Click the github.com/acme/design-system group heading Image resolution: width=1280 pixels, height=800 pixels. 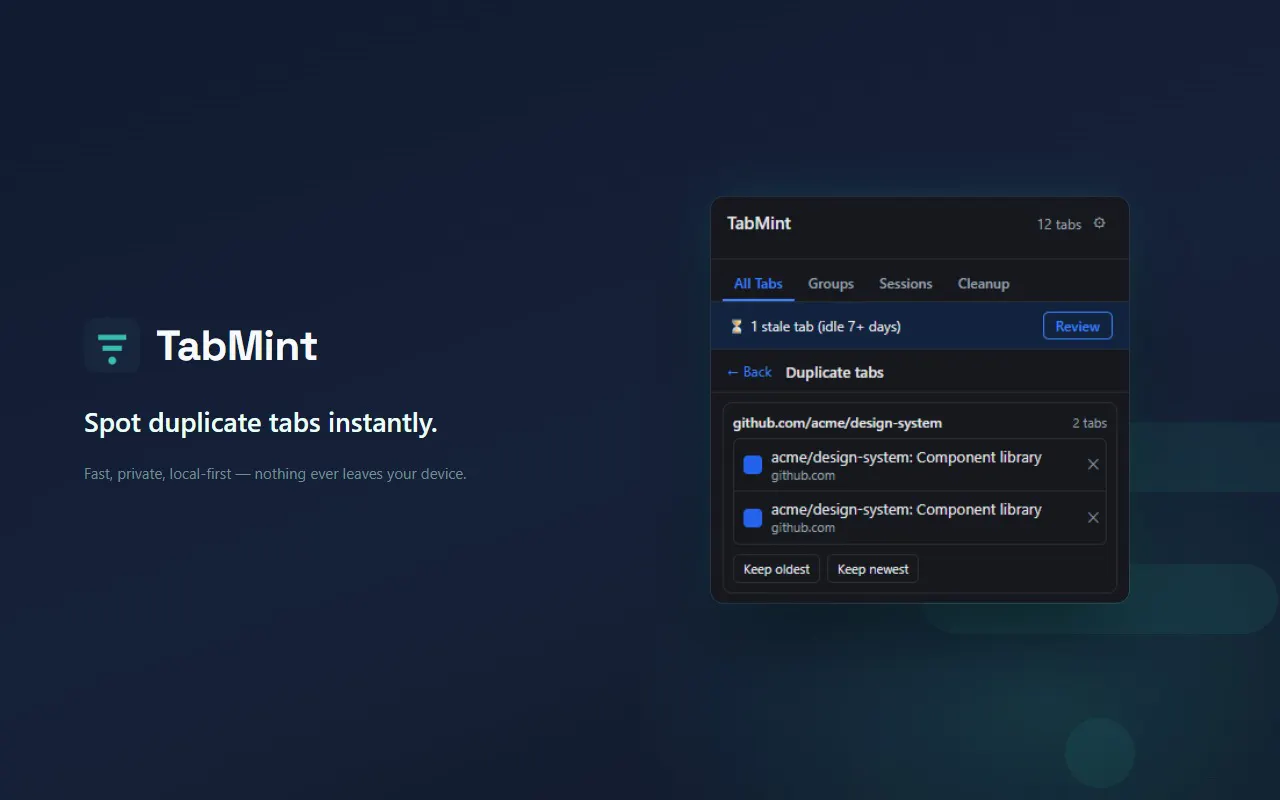[838, 423]
